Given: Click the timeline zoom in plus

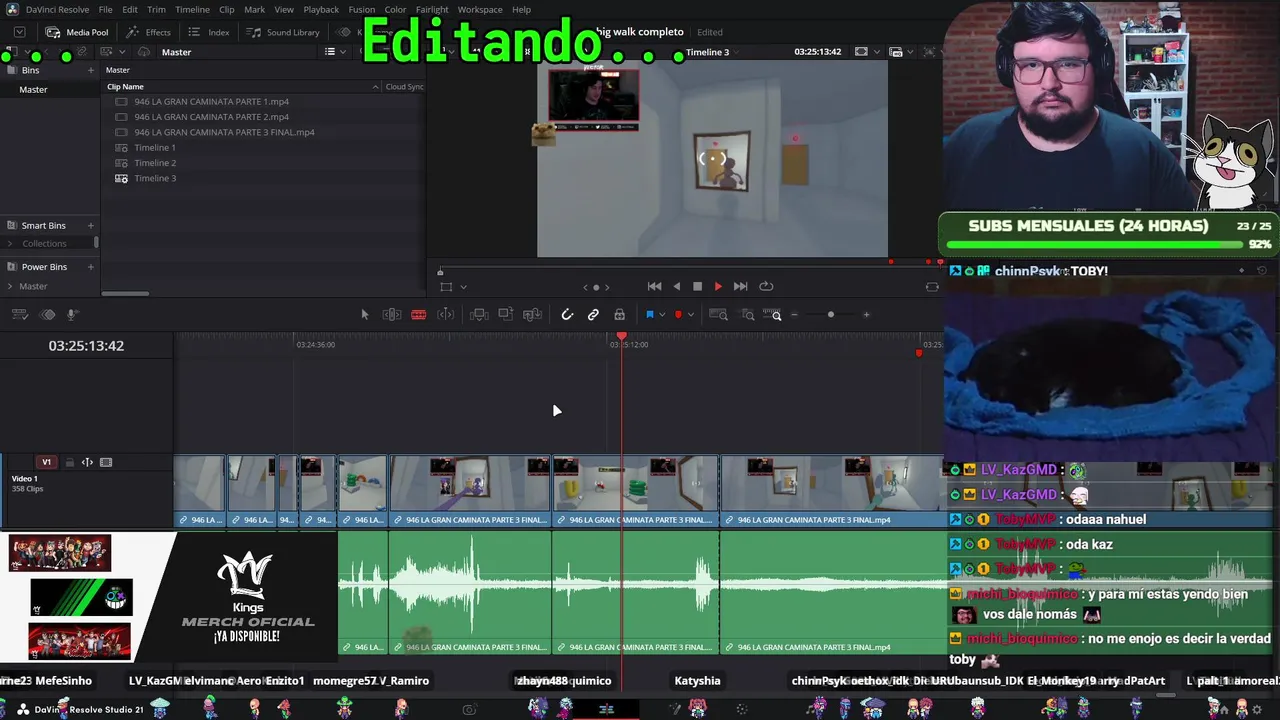Looking at the screenshot, I should [x=866, y=315].
